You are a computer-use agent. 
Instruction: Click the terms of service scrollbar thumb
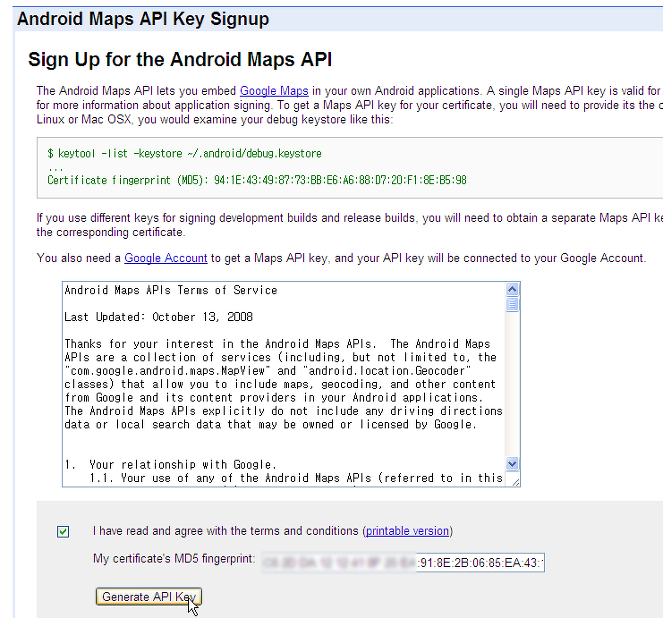click(x=512, y=304)
